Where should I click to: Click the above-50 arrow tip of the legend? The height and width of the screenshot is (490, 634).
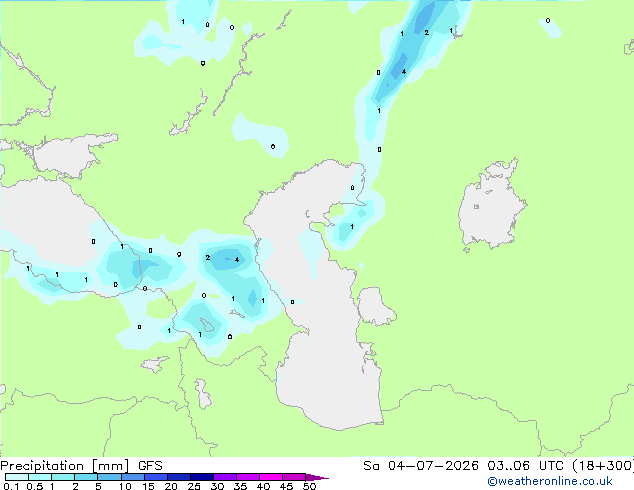pyautogui.click(x=317, y=477)
